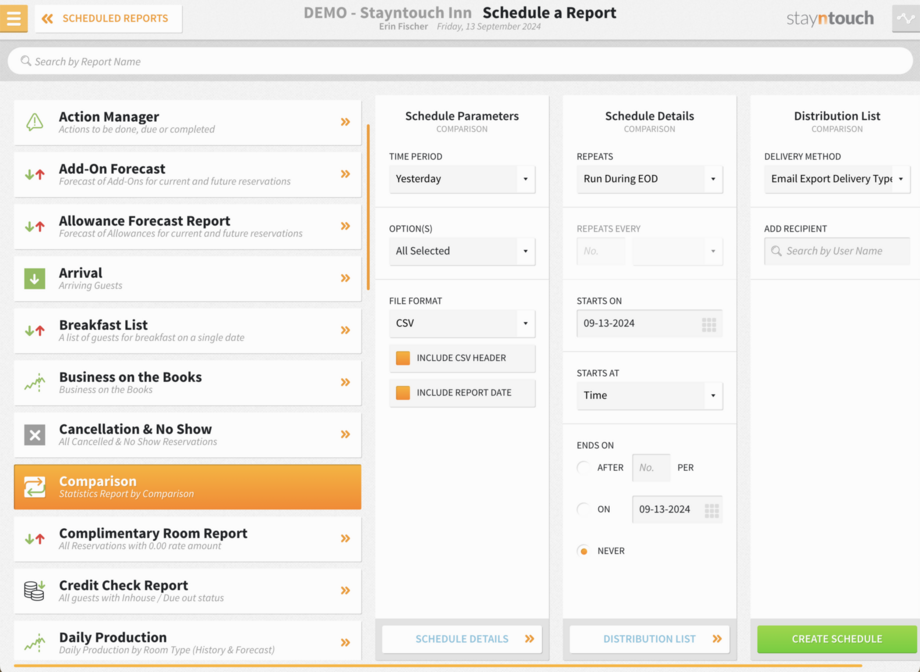Screen dimensions: 920x672
Task: Open the Delivery Method dropdown
Action: [x=837, y=179]
